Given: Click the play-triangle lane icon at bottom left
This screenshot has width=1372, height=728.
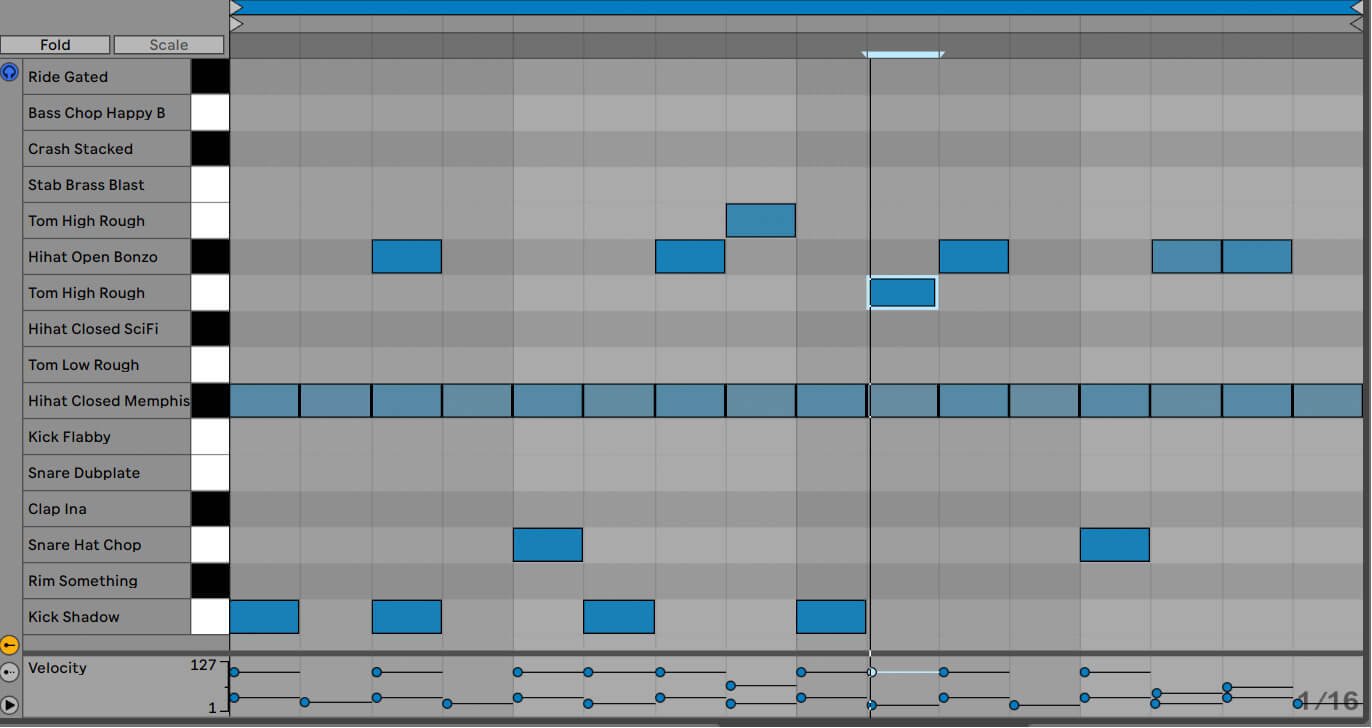Looking at the screenshot, I should [x=10, y=705].
